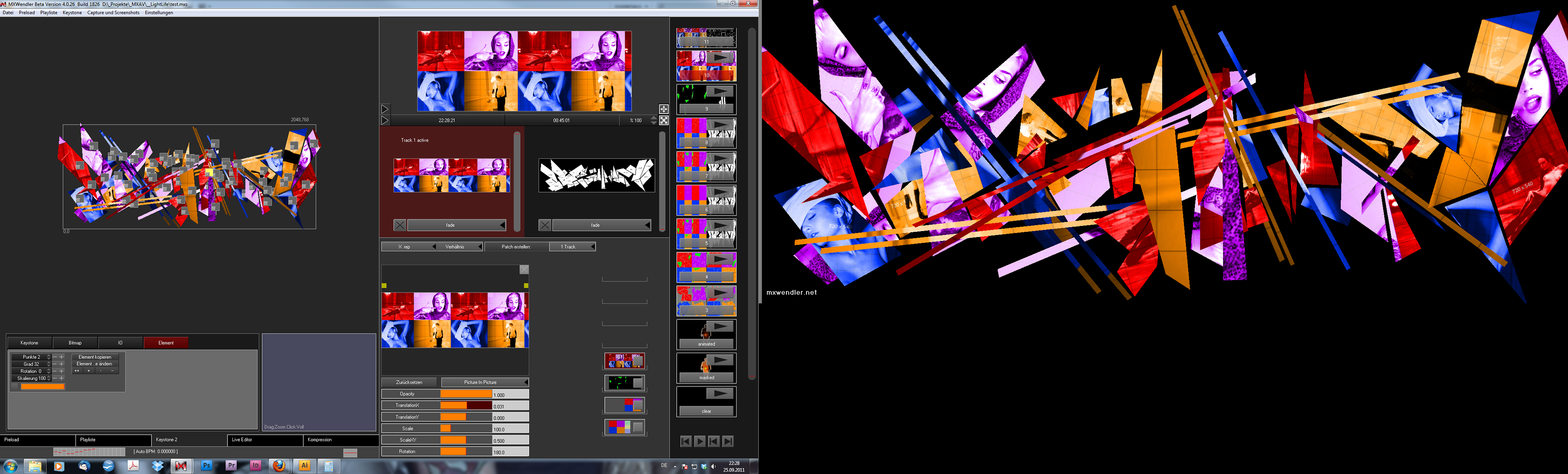Play the 'animated' preset arrow
Screen dimensions: 1568x474
coord(720,327)
